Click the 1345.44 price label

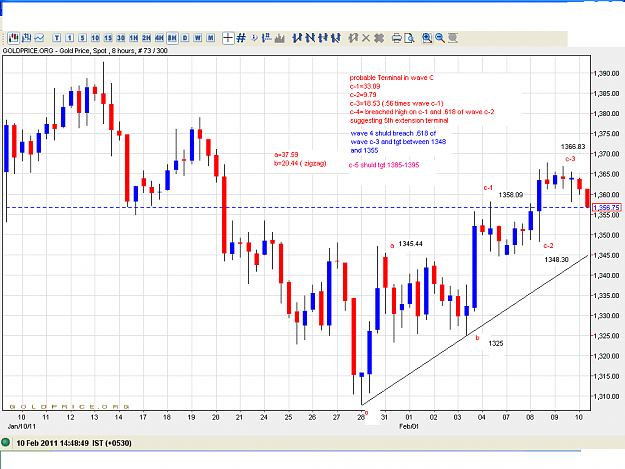tap(411, 244)
